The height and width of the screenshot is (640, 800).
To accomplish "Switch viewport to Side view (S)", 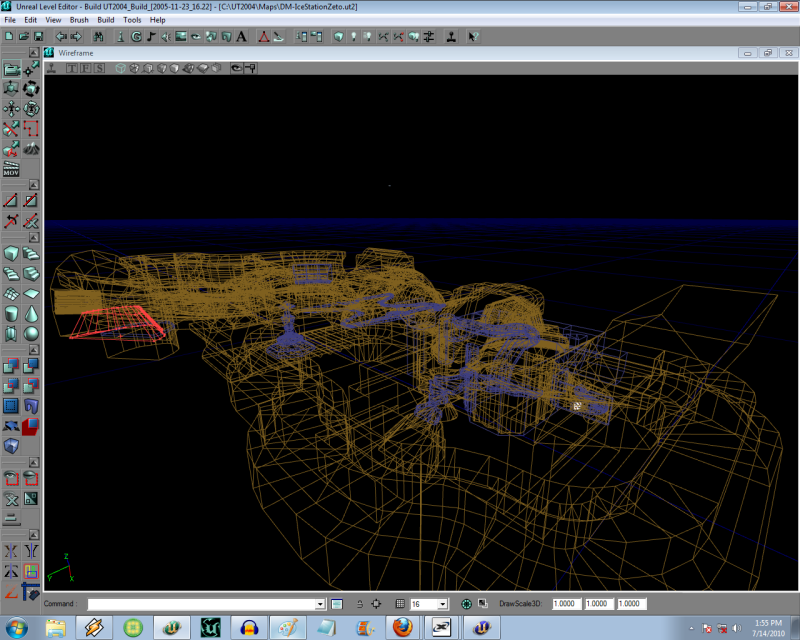I will [x=99, y=68].
